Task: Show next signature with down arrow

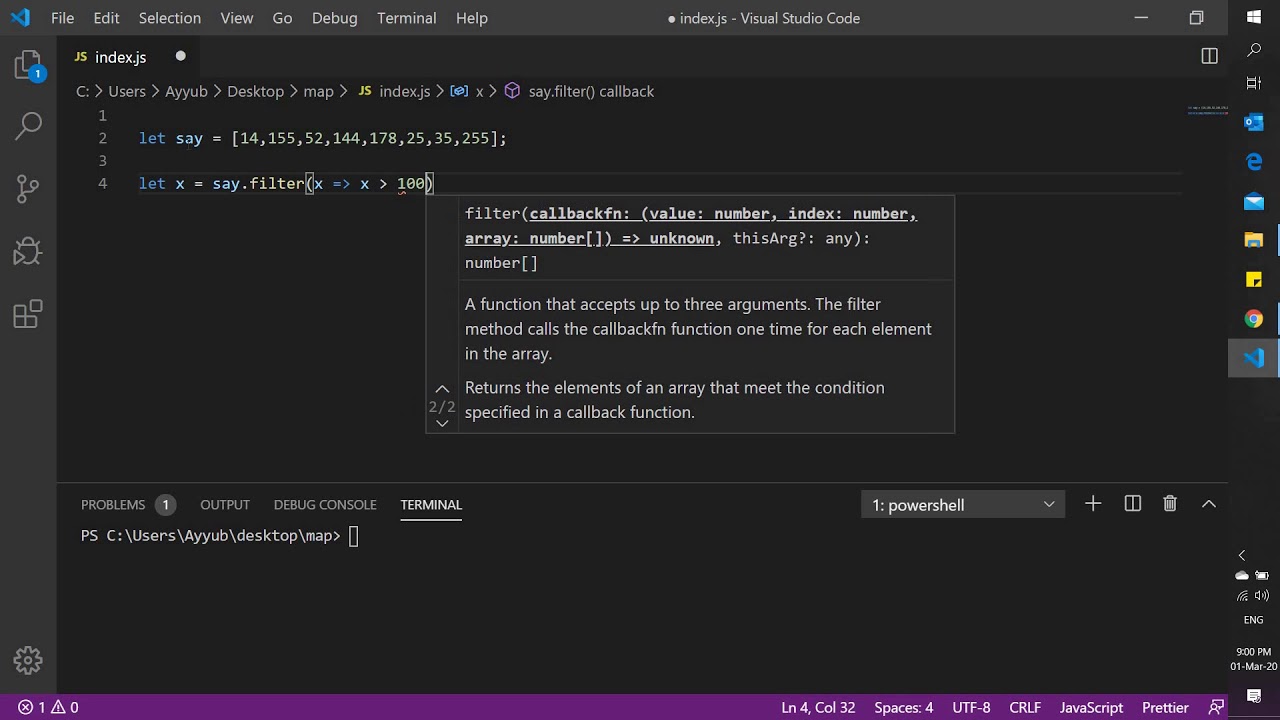Action: click(442, 423)
